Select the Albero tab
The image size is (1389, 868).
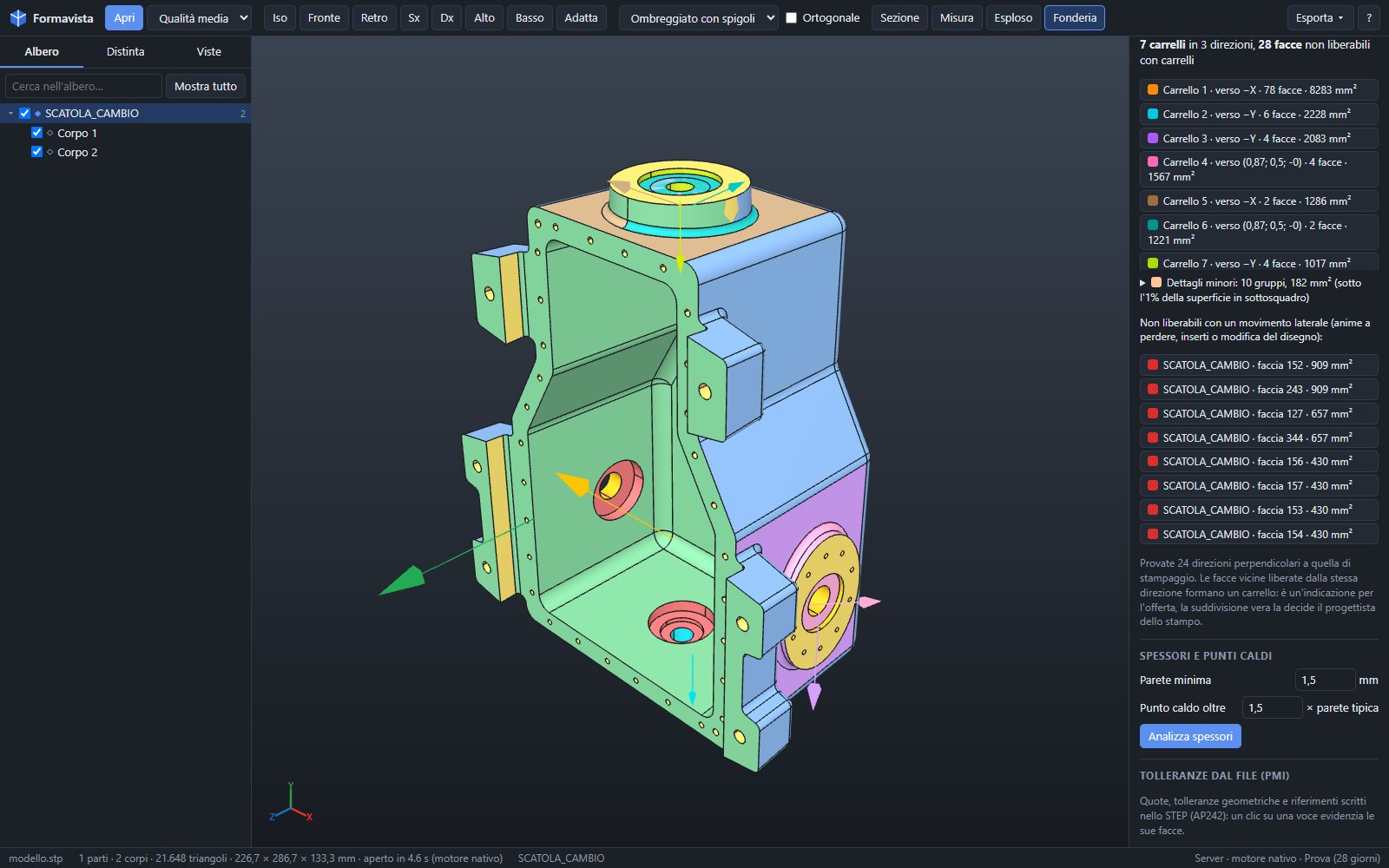pyautogui.click(x=42, y=52)
